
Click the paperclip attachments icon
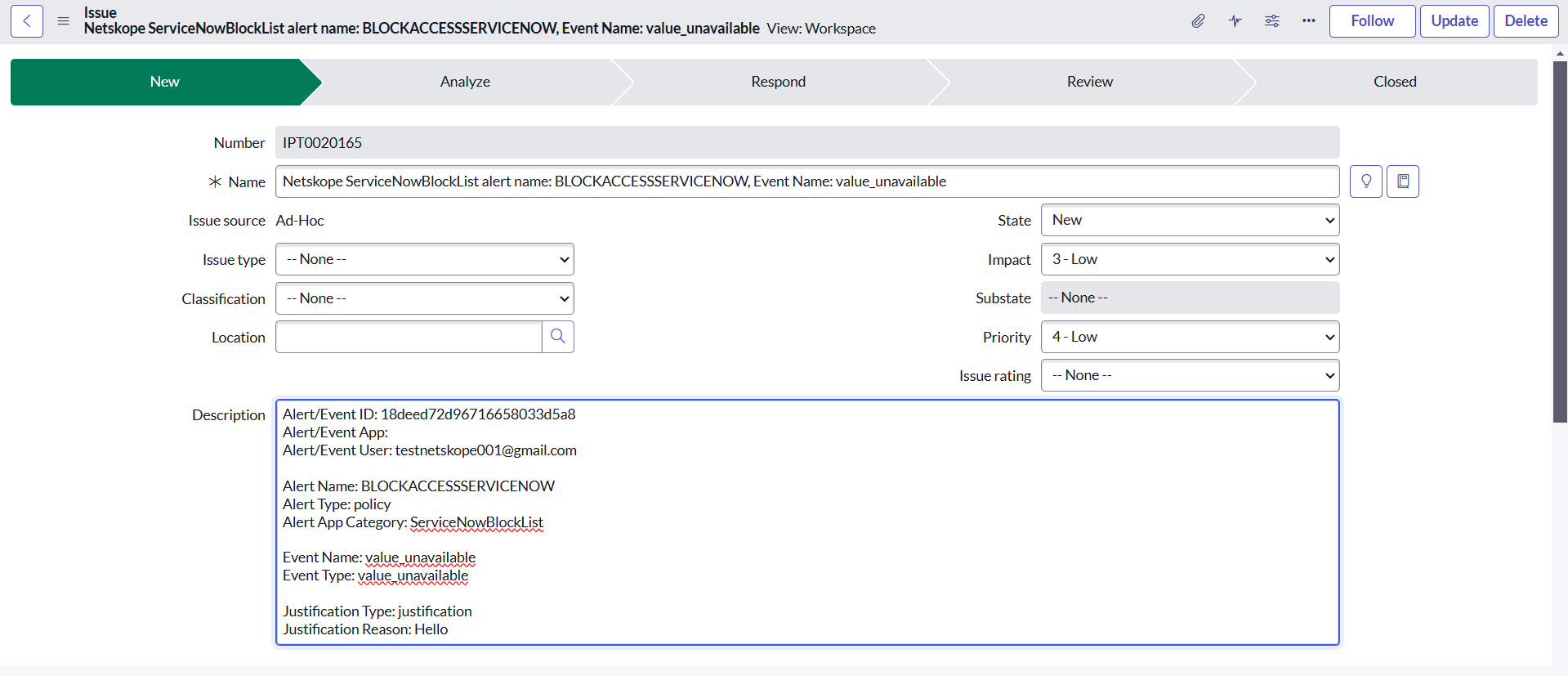pyautogui.click(x=1198, y=21)
